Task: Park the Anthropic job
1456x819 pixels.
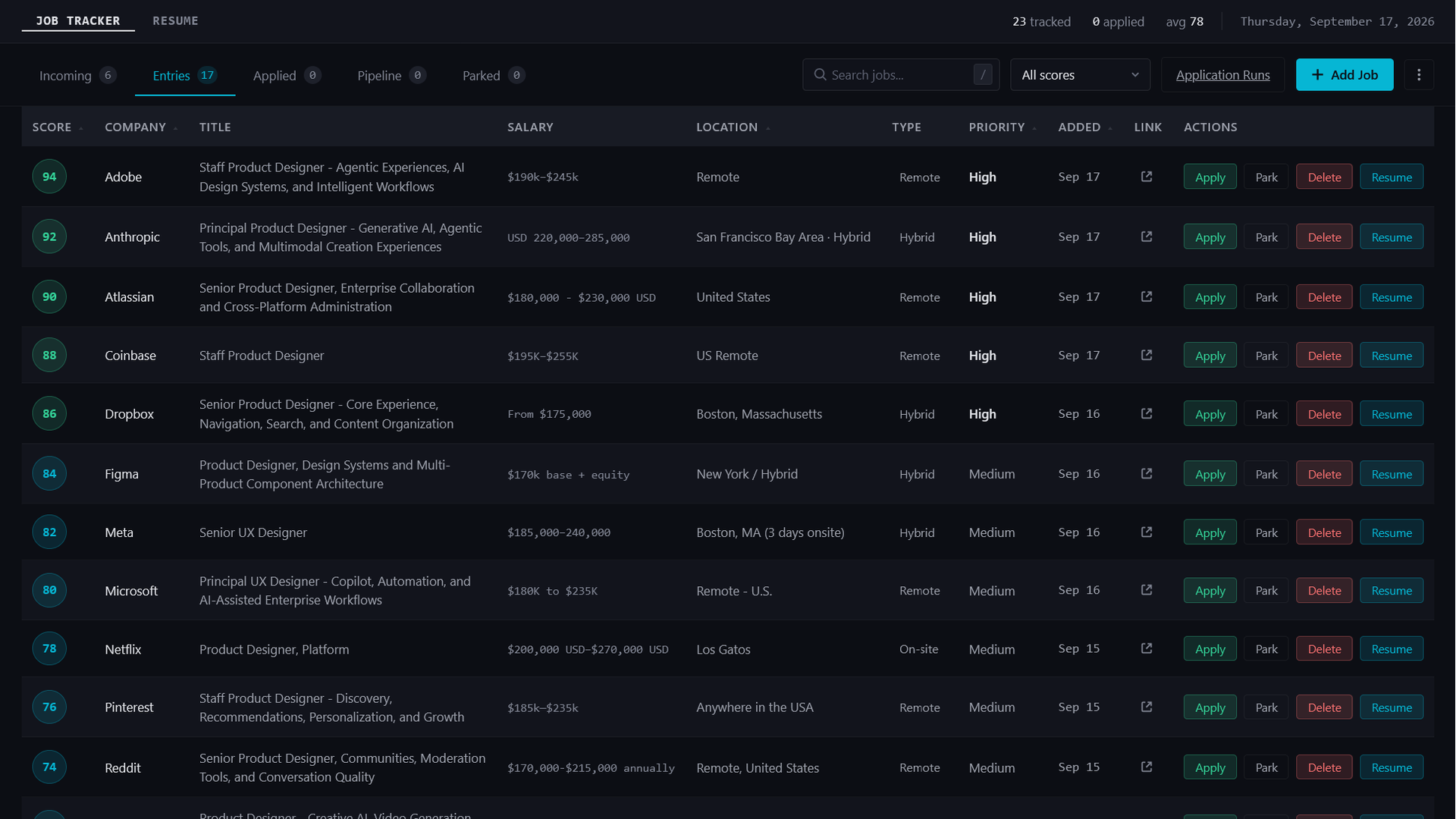Action: 1266,237
